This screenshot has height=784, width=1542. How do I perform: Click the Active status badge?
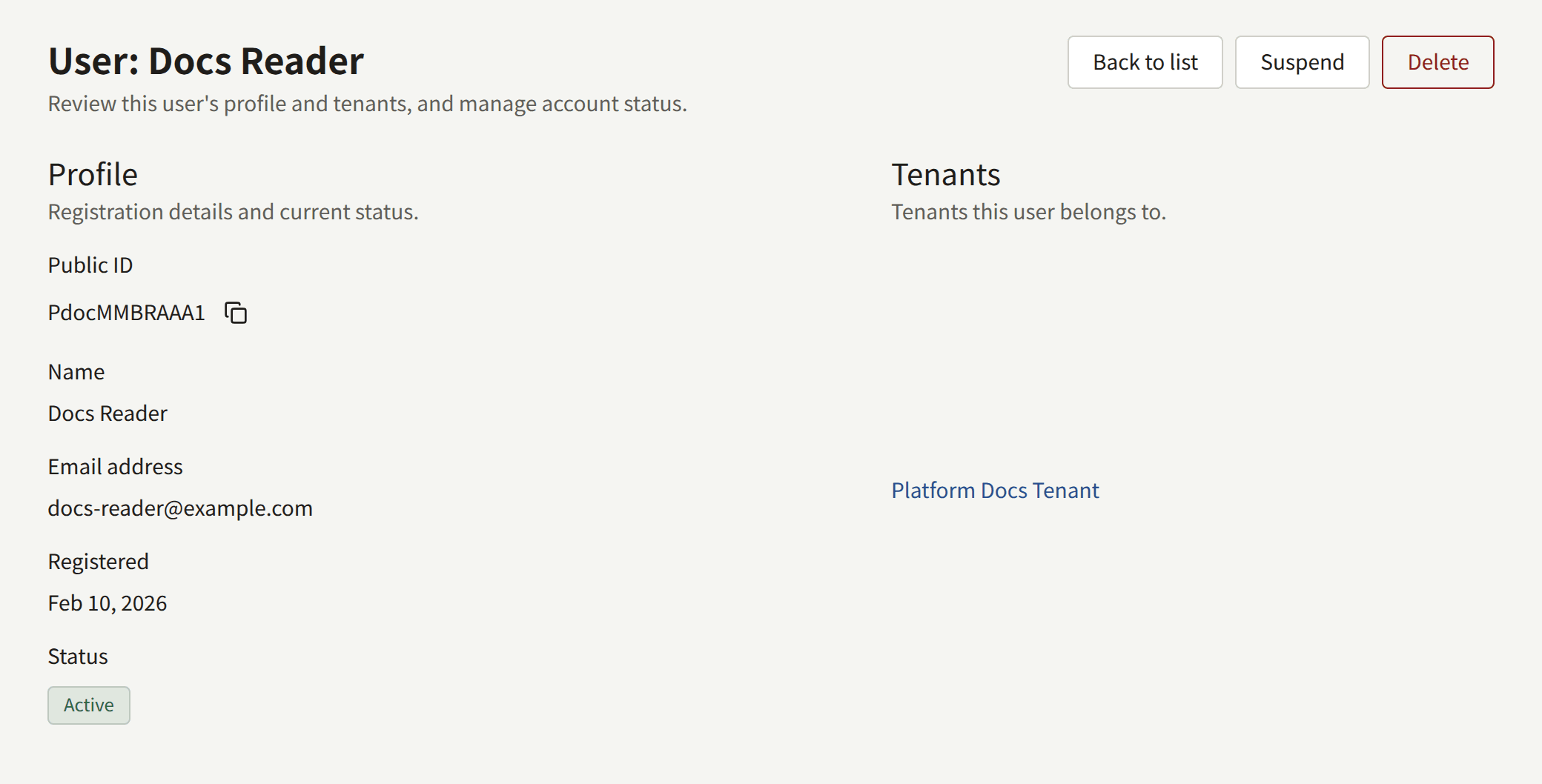click(x=89, y=705)
